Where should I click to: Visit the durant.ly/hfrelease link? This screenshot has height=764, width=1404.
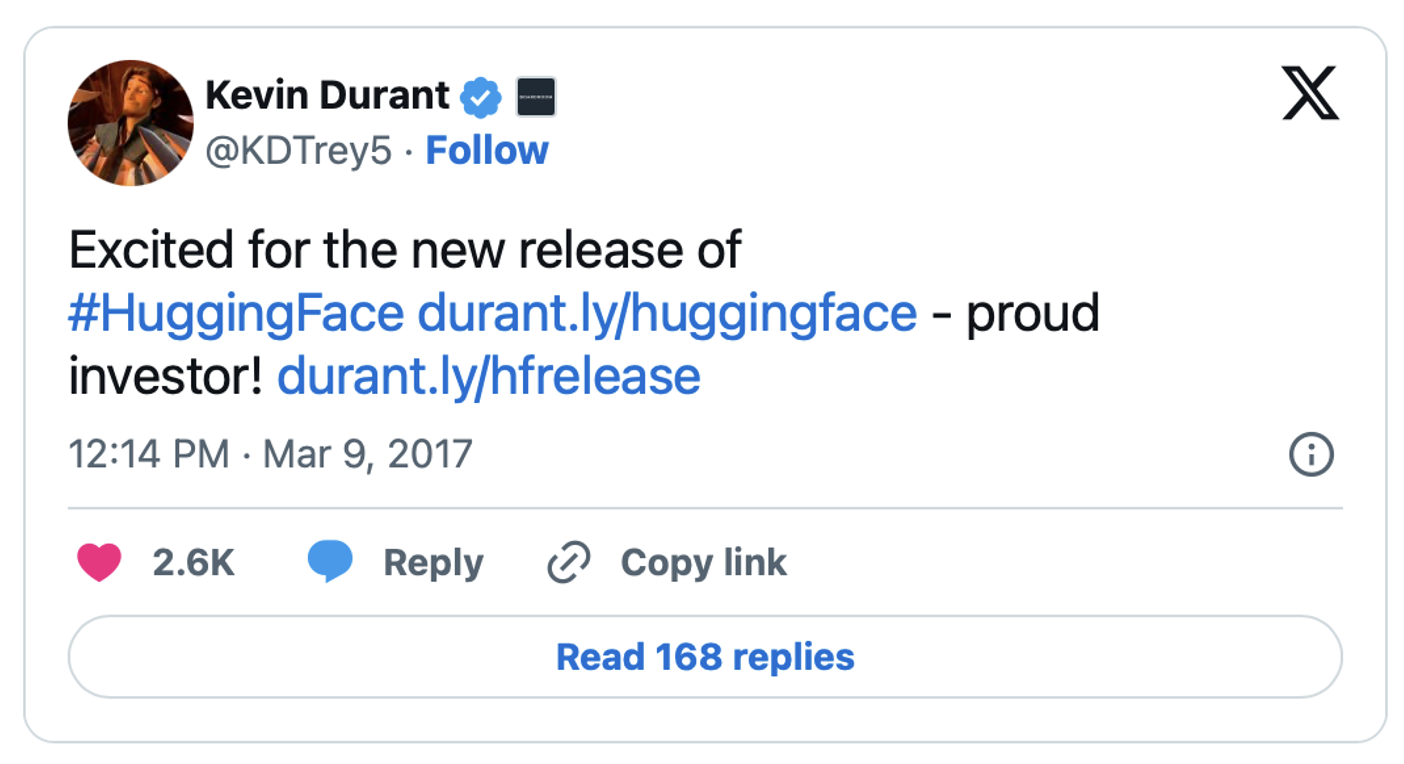click(489, 377)
